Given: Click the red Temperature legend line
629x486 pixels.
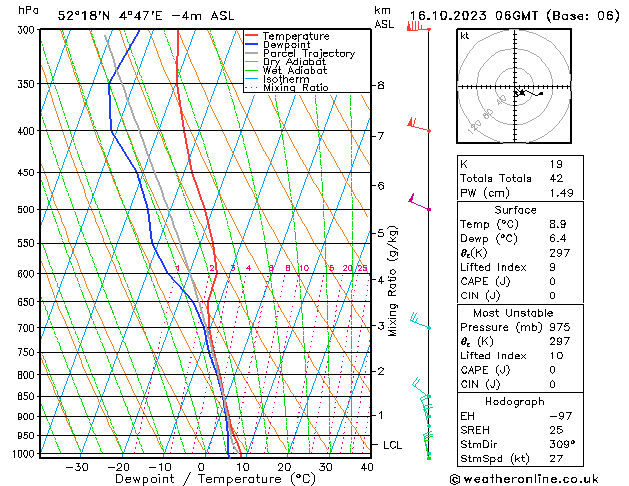Looking at the screenshot, I should click(x=253, y=36).
